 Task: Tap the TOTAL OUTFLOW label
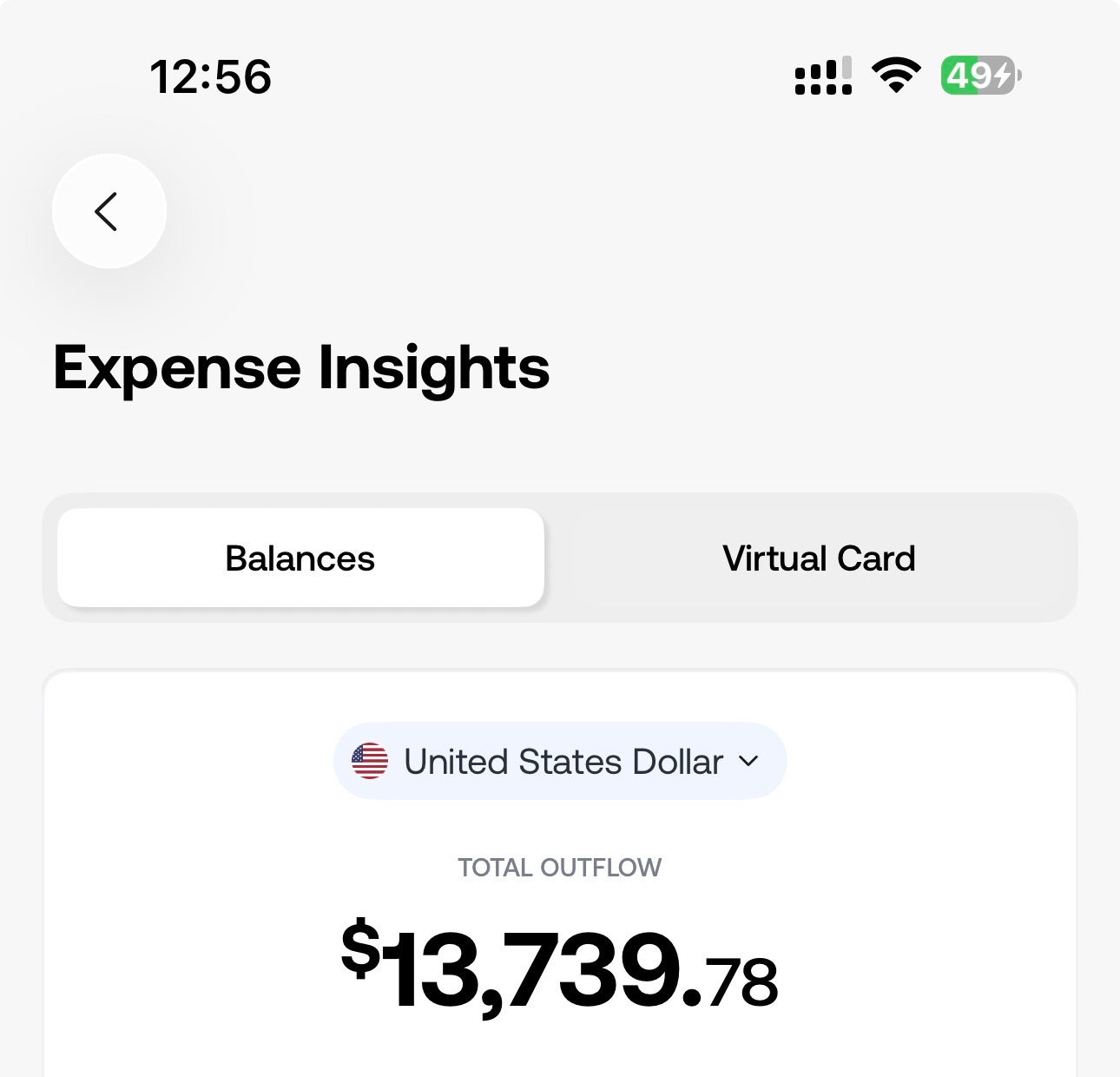[x=560, y=868]
